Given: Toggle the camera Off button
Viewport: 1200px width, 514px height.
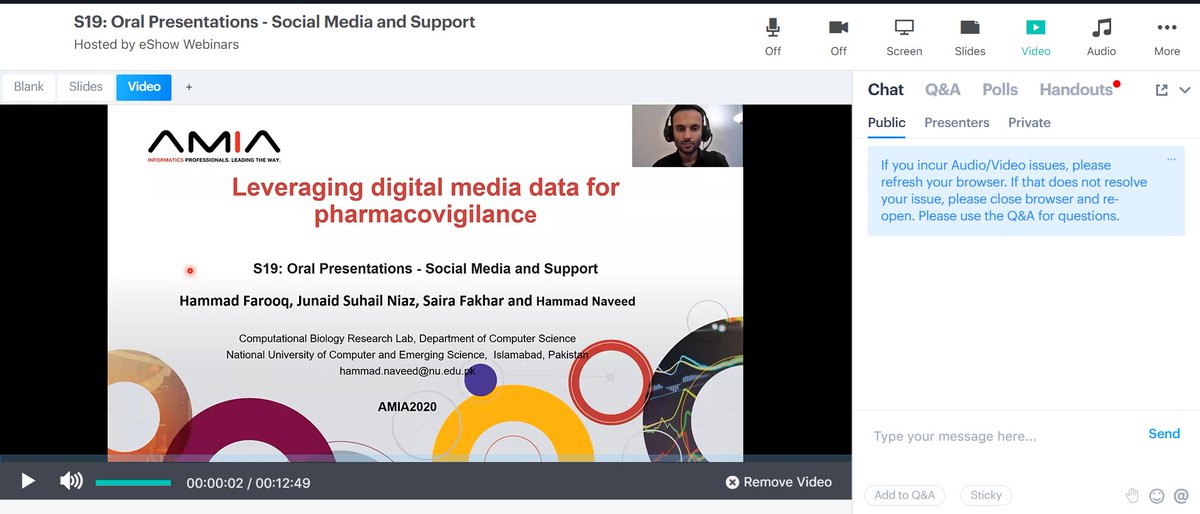Looking at the screenshot, I should coord(838,37).
